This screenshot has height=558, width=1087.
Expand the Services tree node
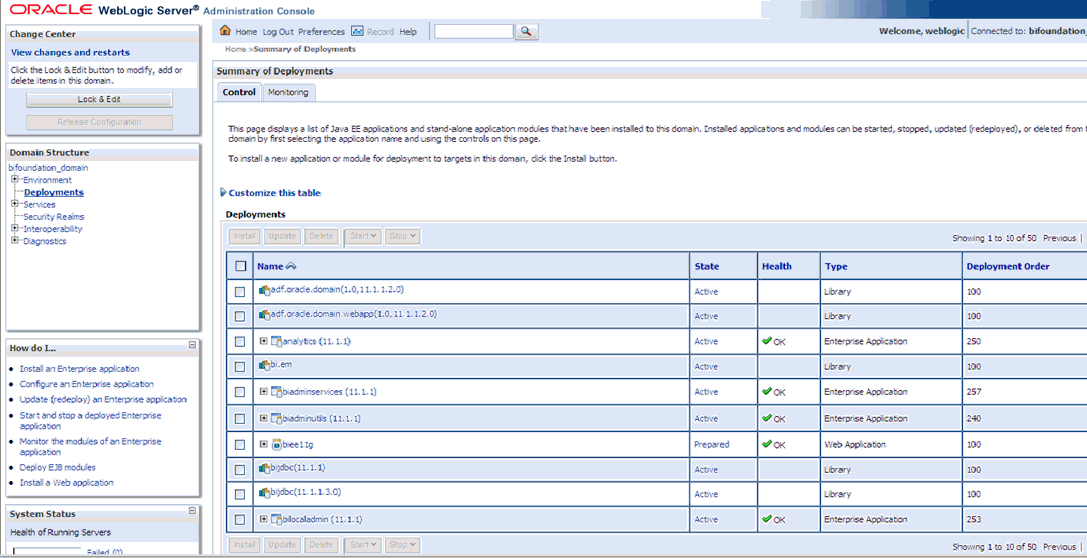pyautogui.click(x=15, y=204)
